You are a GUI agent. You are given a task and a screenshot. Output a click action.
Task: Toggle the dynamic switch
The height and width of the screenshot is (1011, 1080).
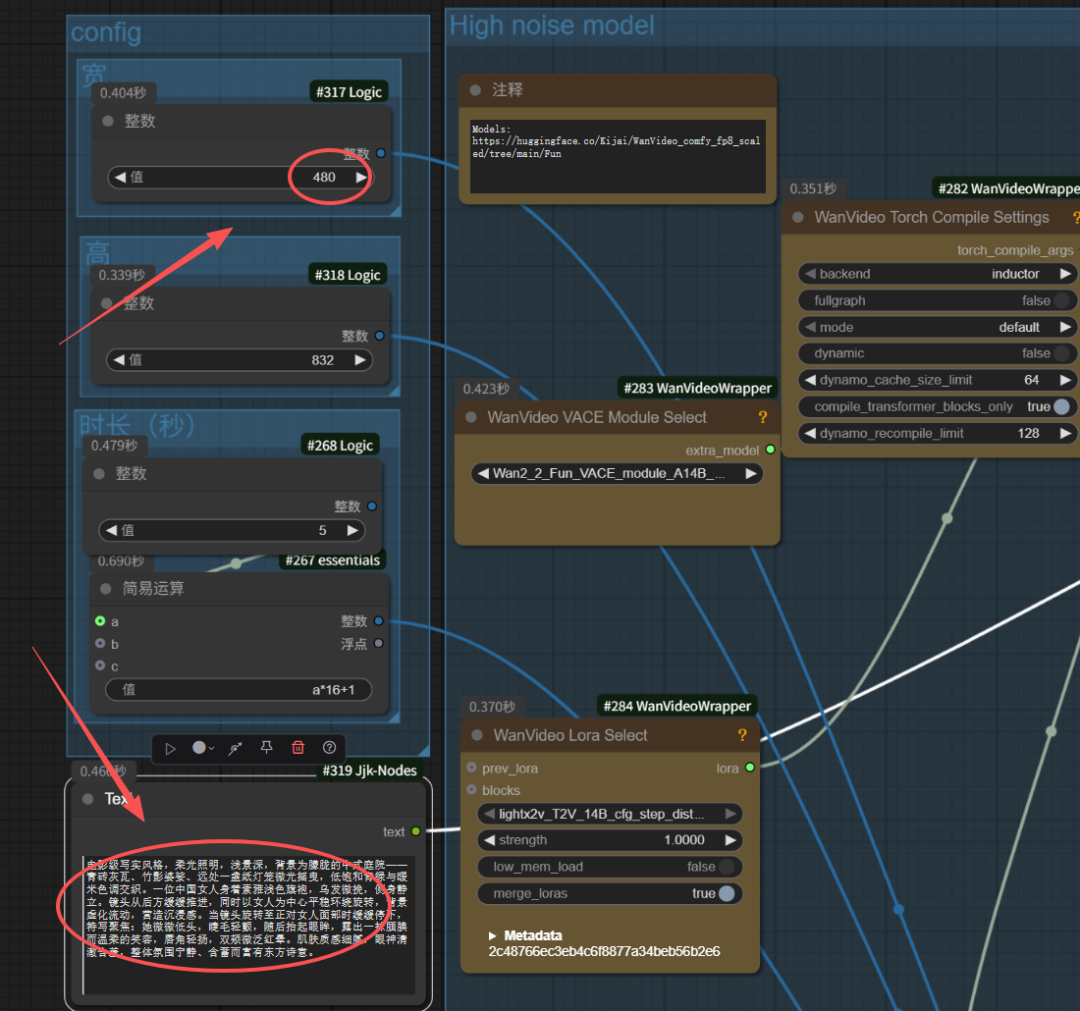[x=1062, y=353]
